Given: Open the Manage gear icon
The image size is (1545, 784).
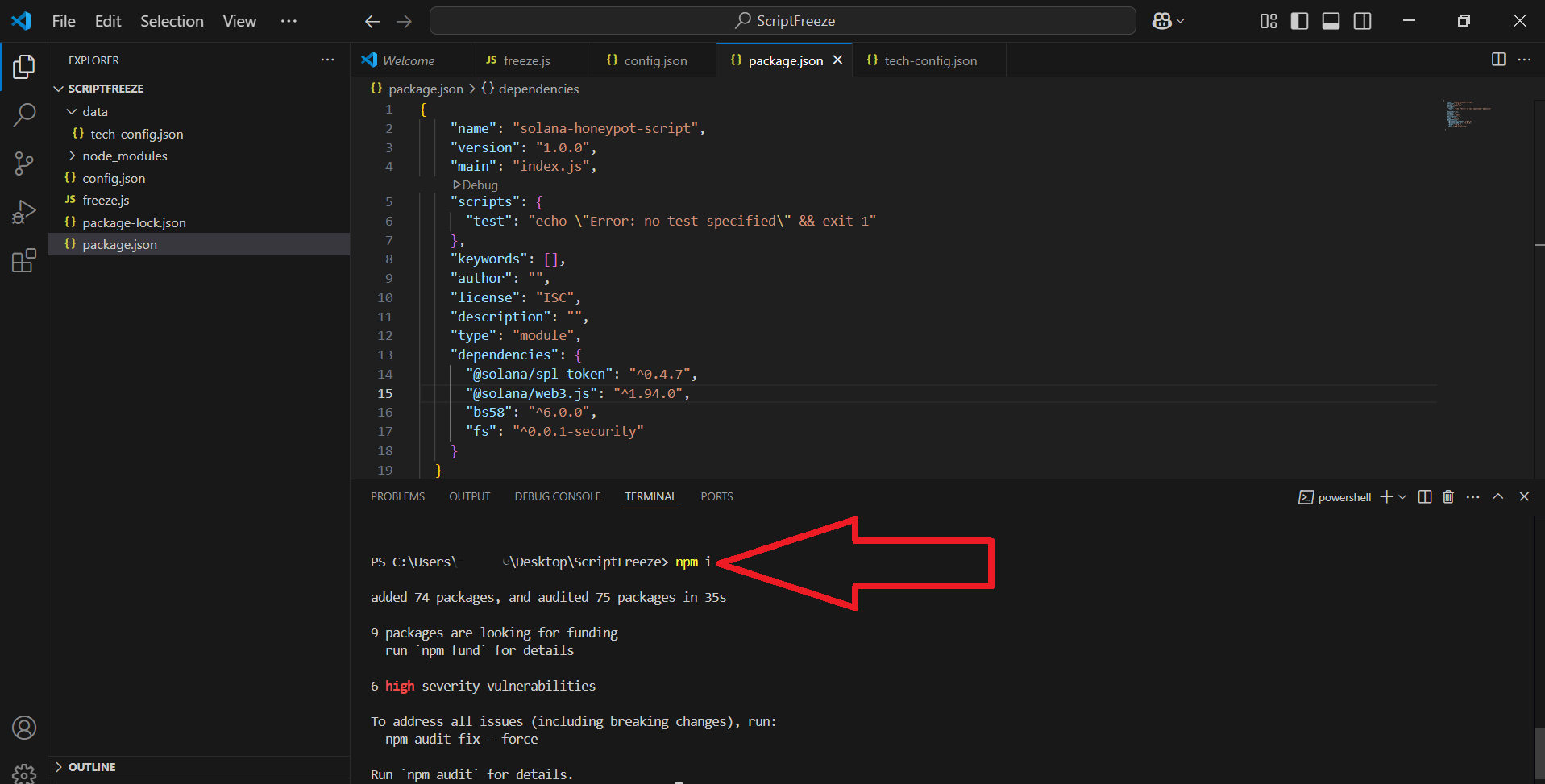Looking at the screenshot, I should [24, 774].
